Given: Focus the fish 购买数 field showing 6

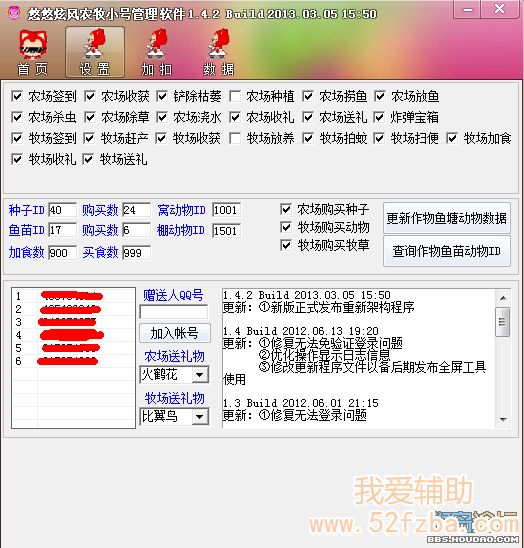Looking at the screenshot, I should [x=137, y=230].
